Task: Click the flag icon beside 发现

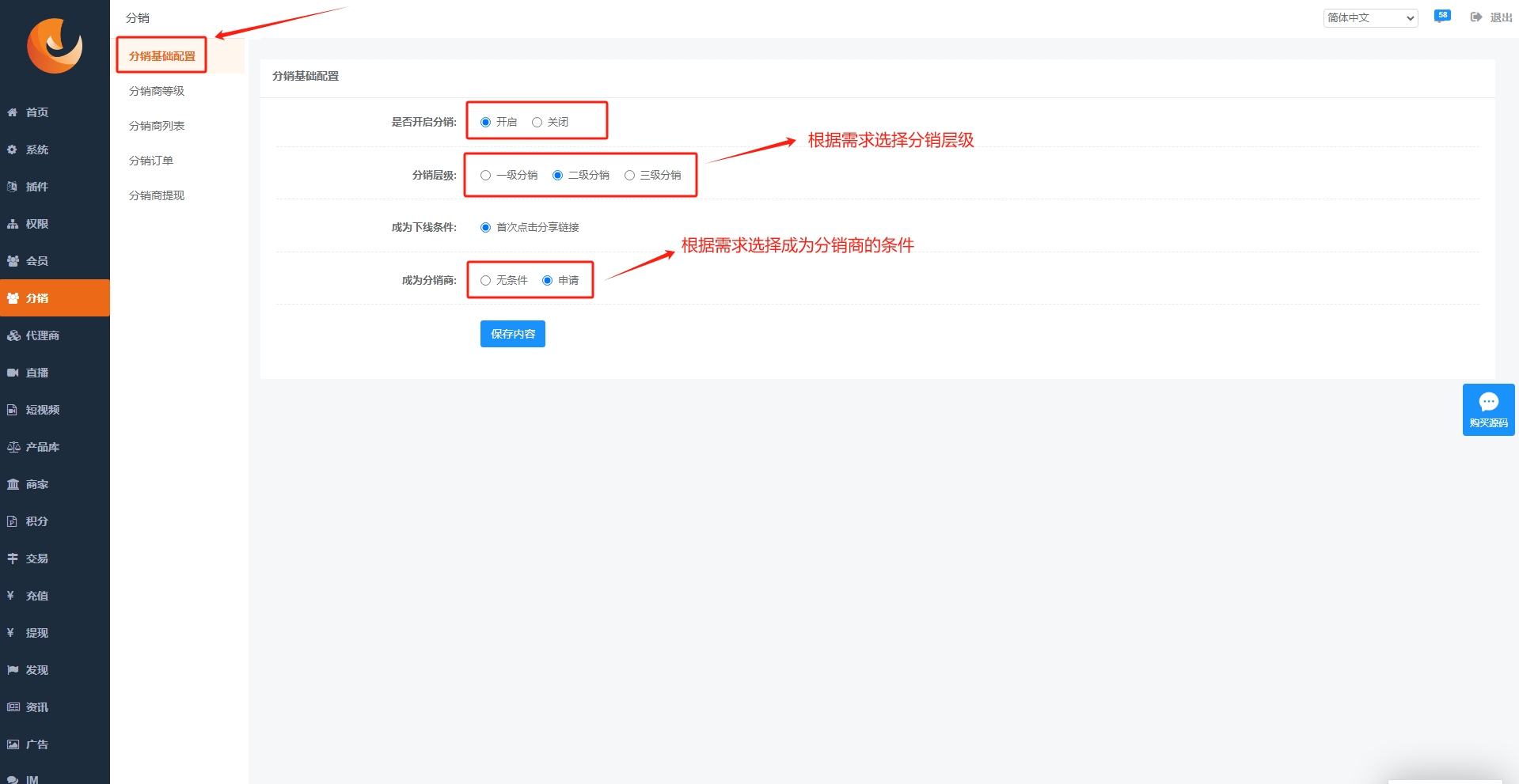Action: pyautogui.click(x=13, y=670)
